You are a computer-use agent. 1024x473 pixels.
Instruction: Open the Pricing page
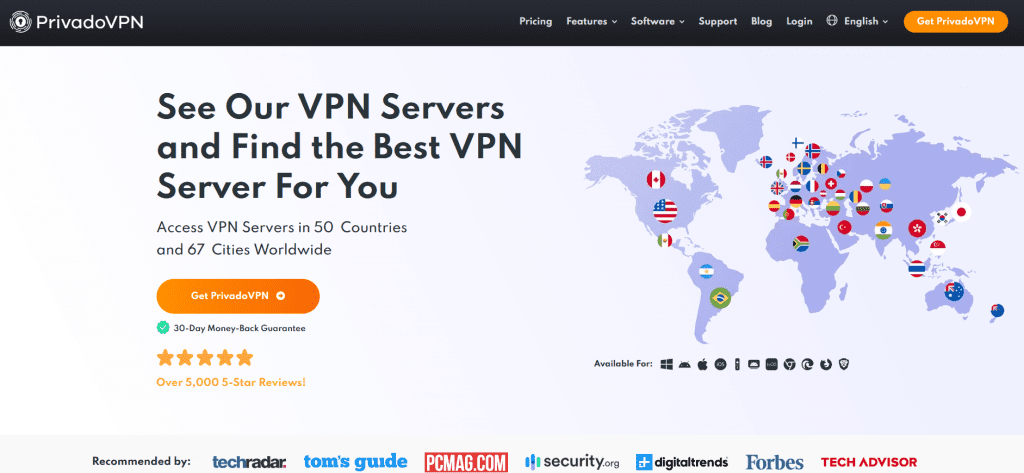coord(536,21)
